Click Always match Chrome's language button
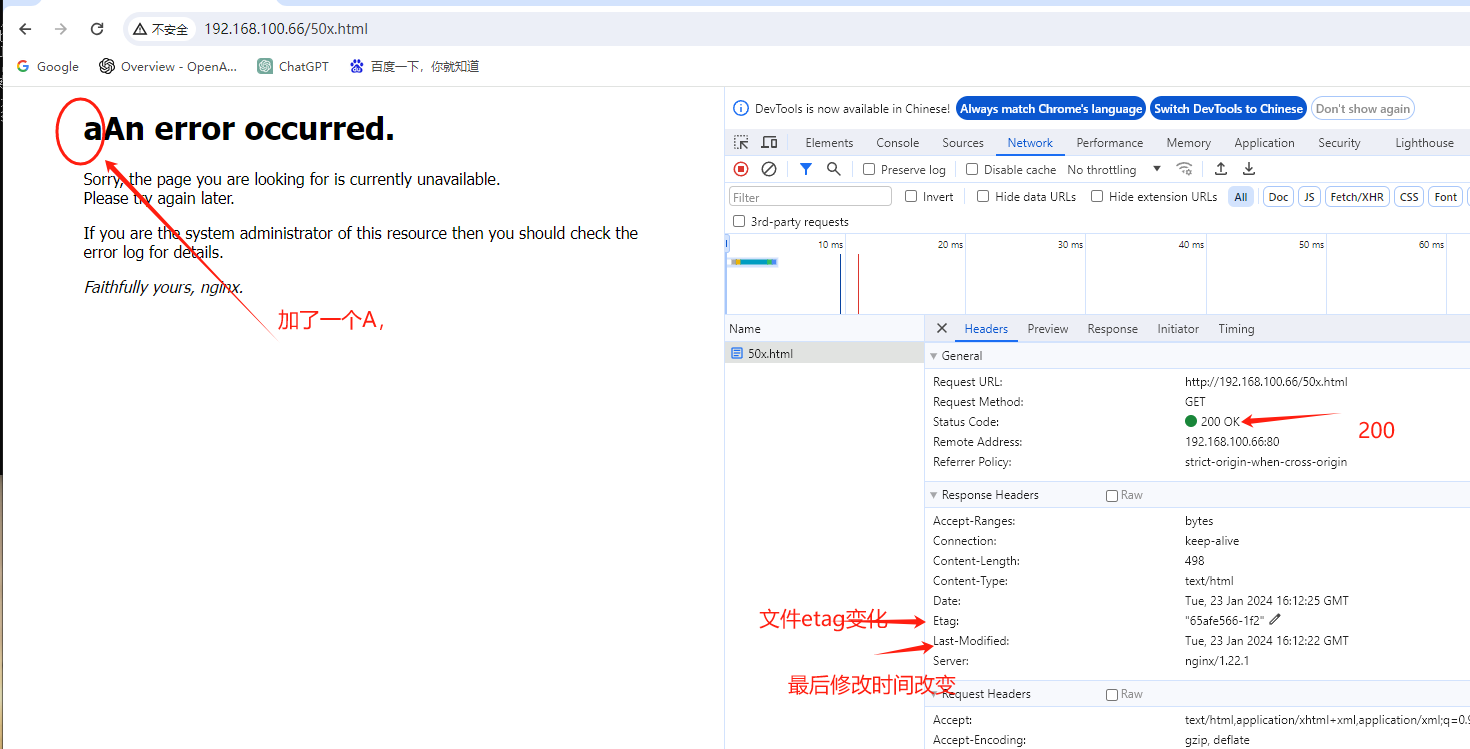 (1051, 108)
